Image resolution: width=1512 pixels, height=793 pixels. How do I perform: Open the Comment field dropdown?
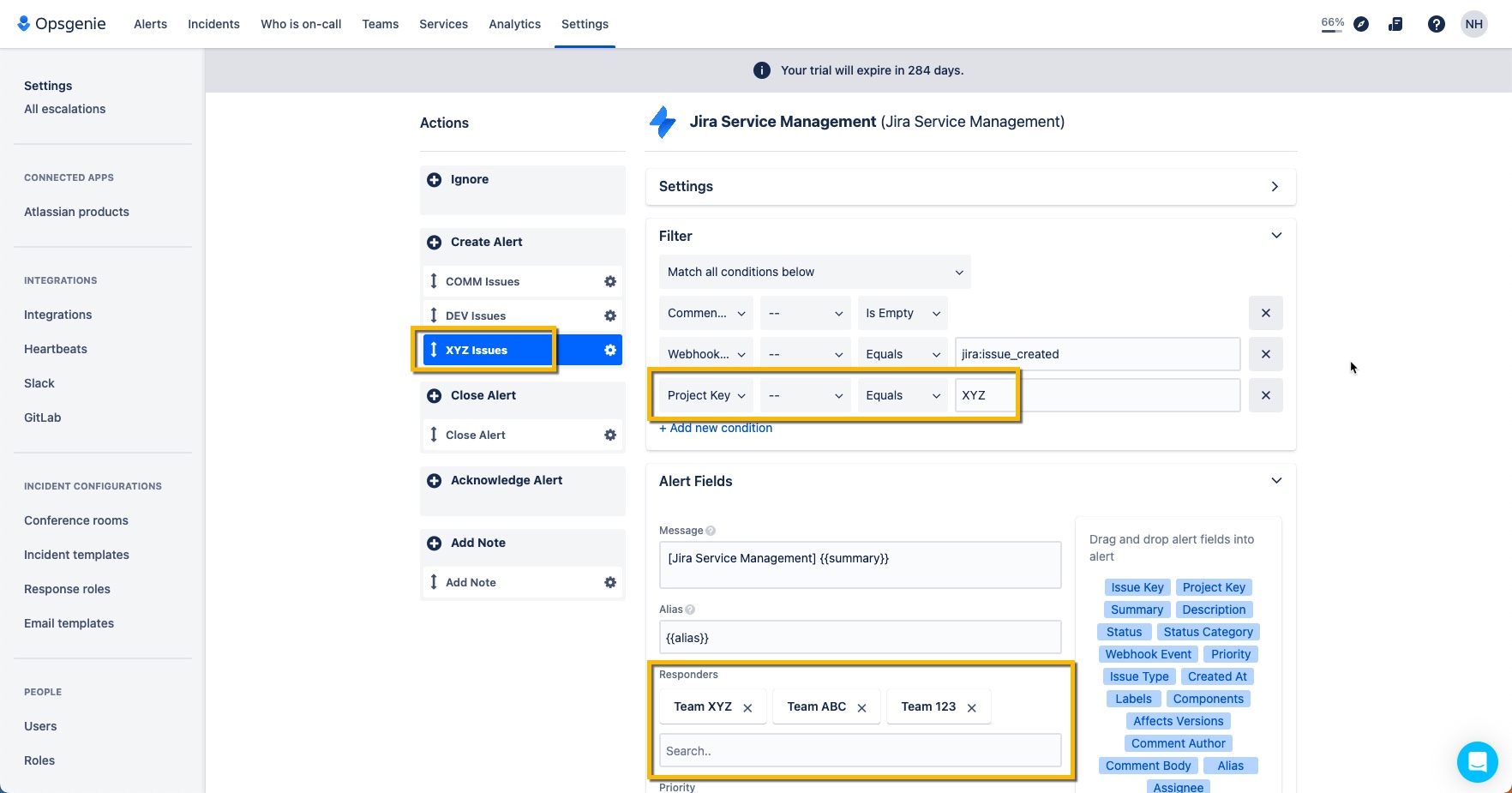(x=706, y=313)
